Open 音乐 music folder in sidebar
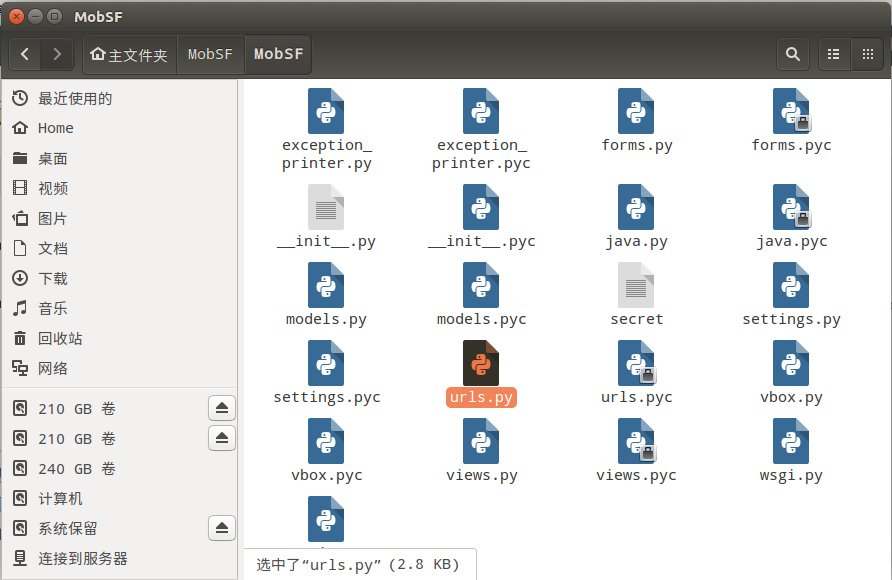This screenshot has height=580, width=892. click(x=119, y=308)
